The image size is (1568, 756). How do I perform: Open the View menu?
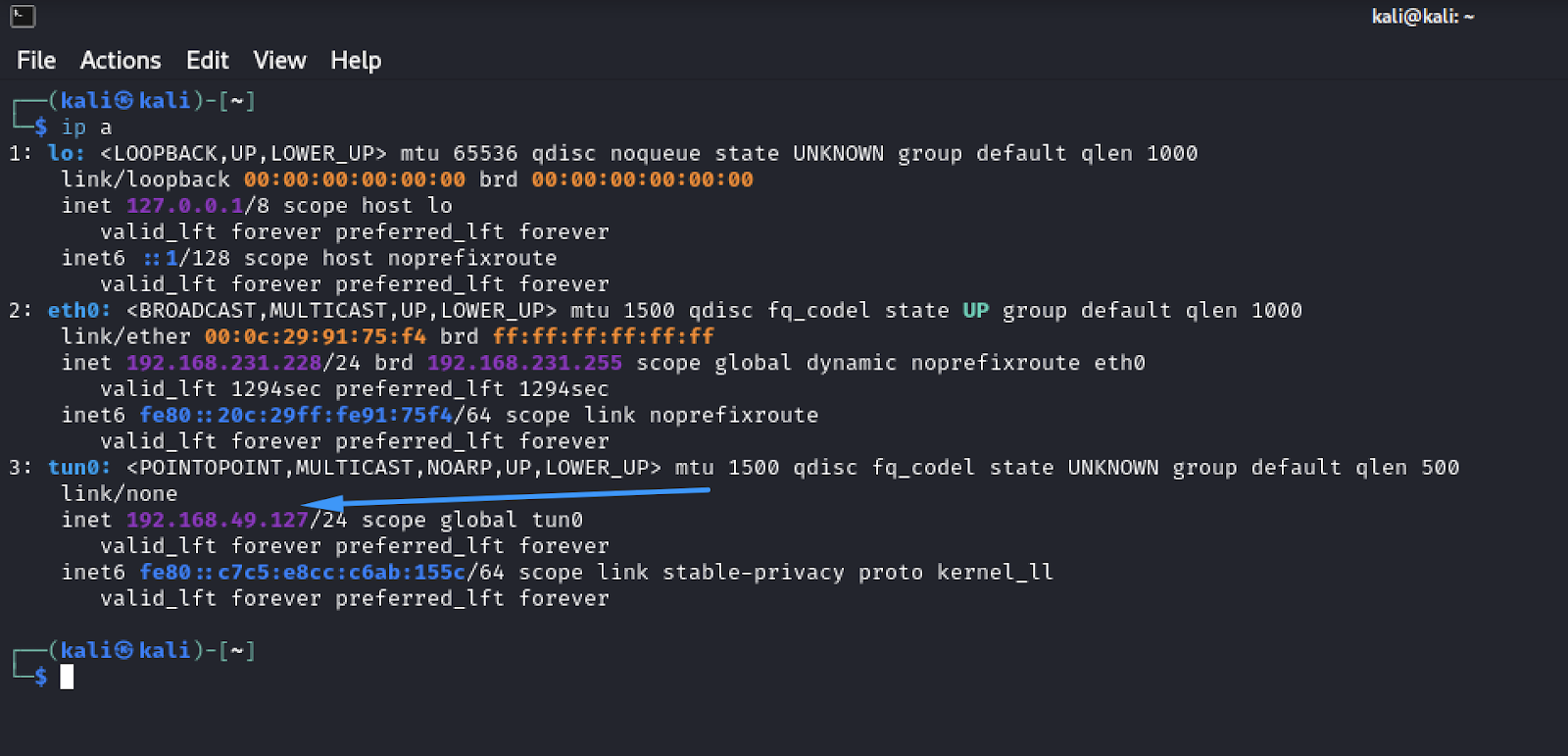pyautogui.click(x=279, y=61)
